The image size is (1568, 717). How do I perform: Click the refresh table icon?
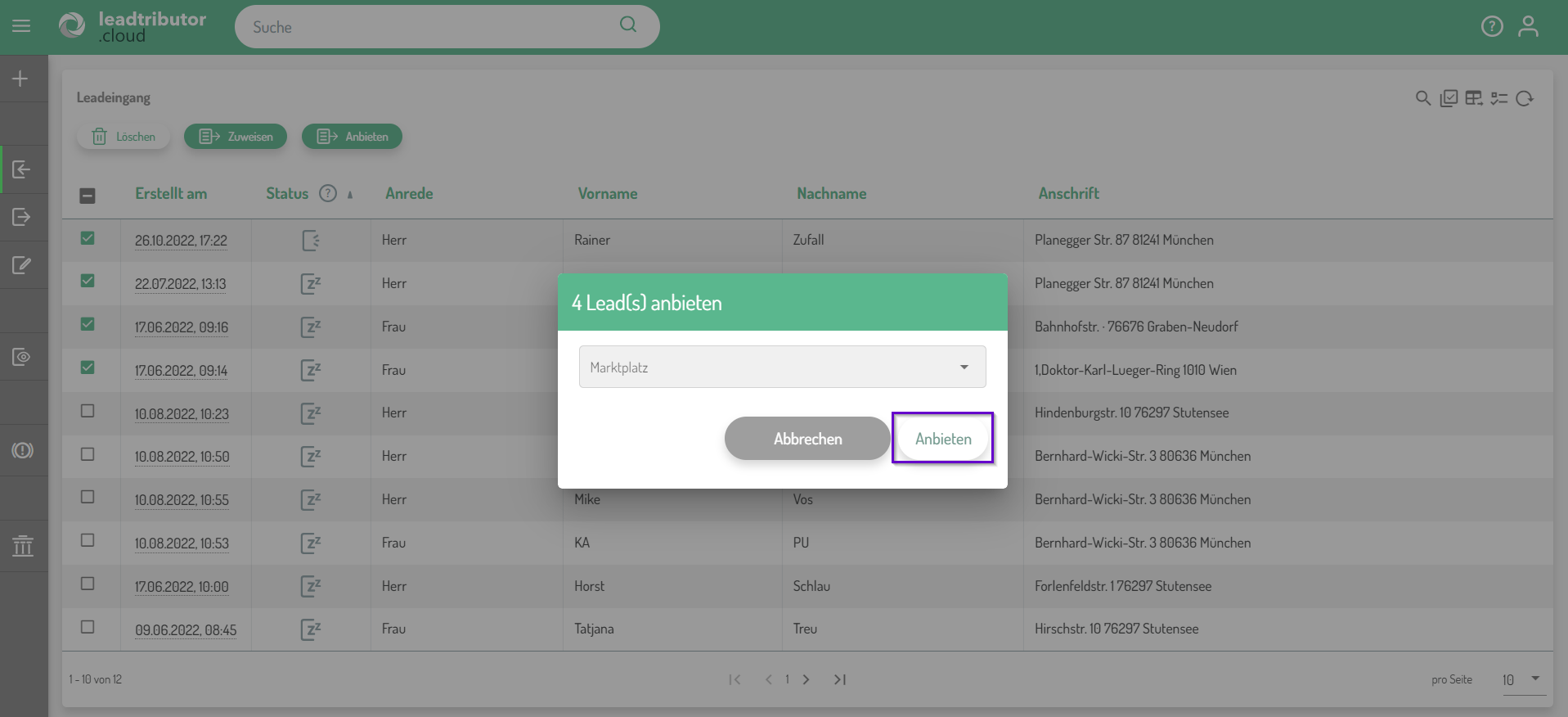[1525, 98]
